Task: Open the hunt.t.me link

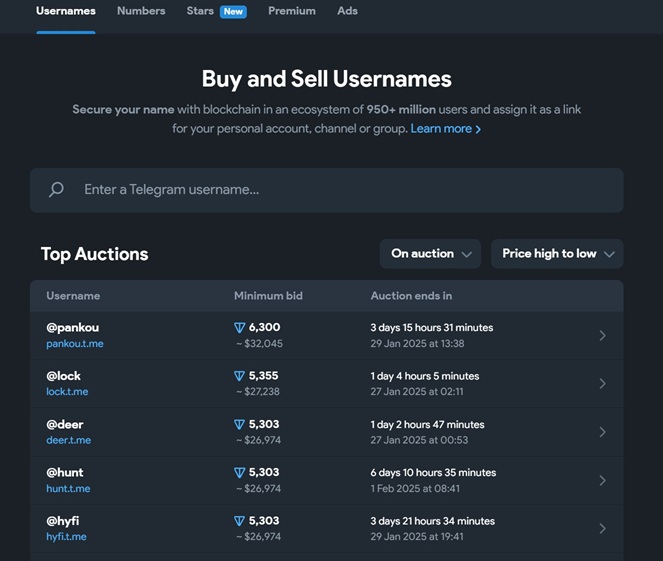Action: coord(68,489)
